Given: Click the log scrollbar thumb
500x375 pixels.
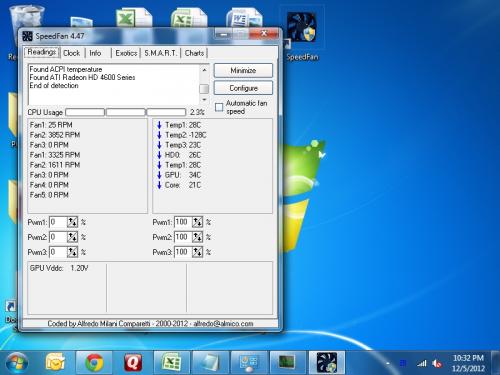Looking at the screenshot, I should [204, 89].
